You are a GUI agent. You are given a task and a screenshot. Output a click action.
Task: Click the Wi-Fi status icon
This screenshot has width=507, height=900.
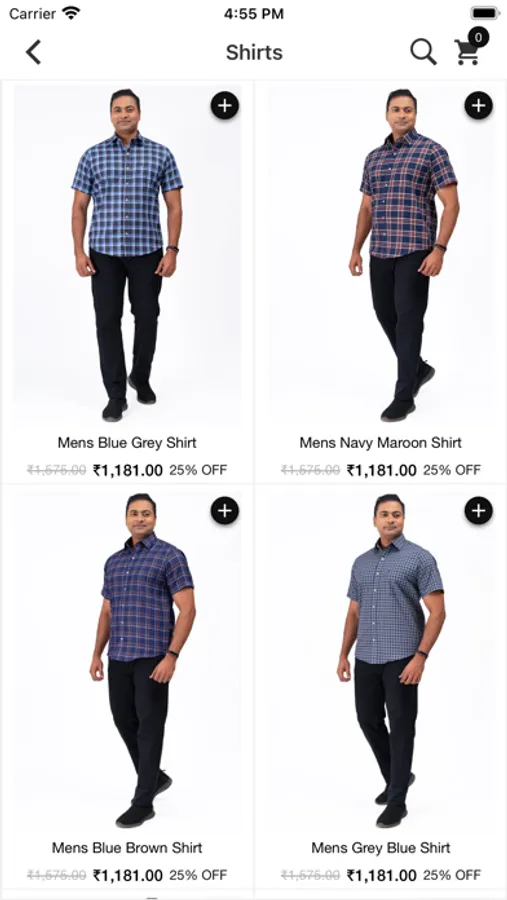[72, 13]
